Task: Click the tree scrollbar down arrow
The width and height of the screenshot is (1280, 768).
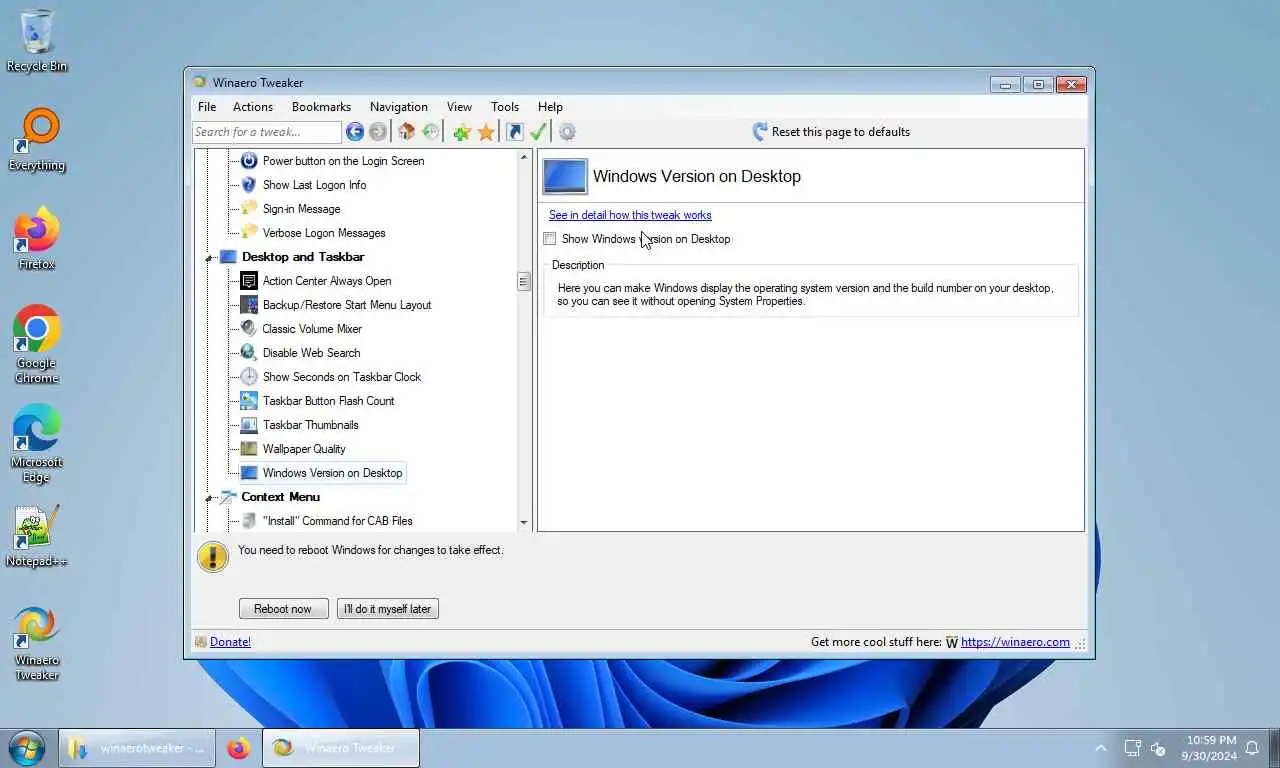Action: point(524,523)
